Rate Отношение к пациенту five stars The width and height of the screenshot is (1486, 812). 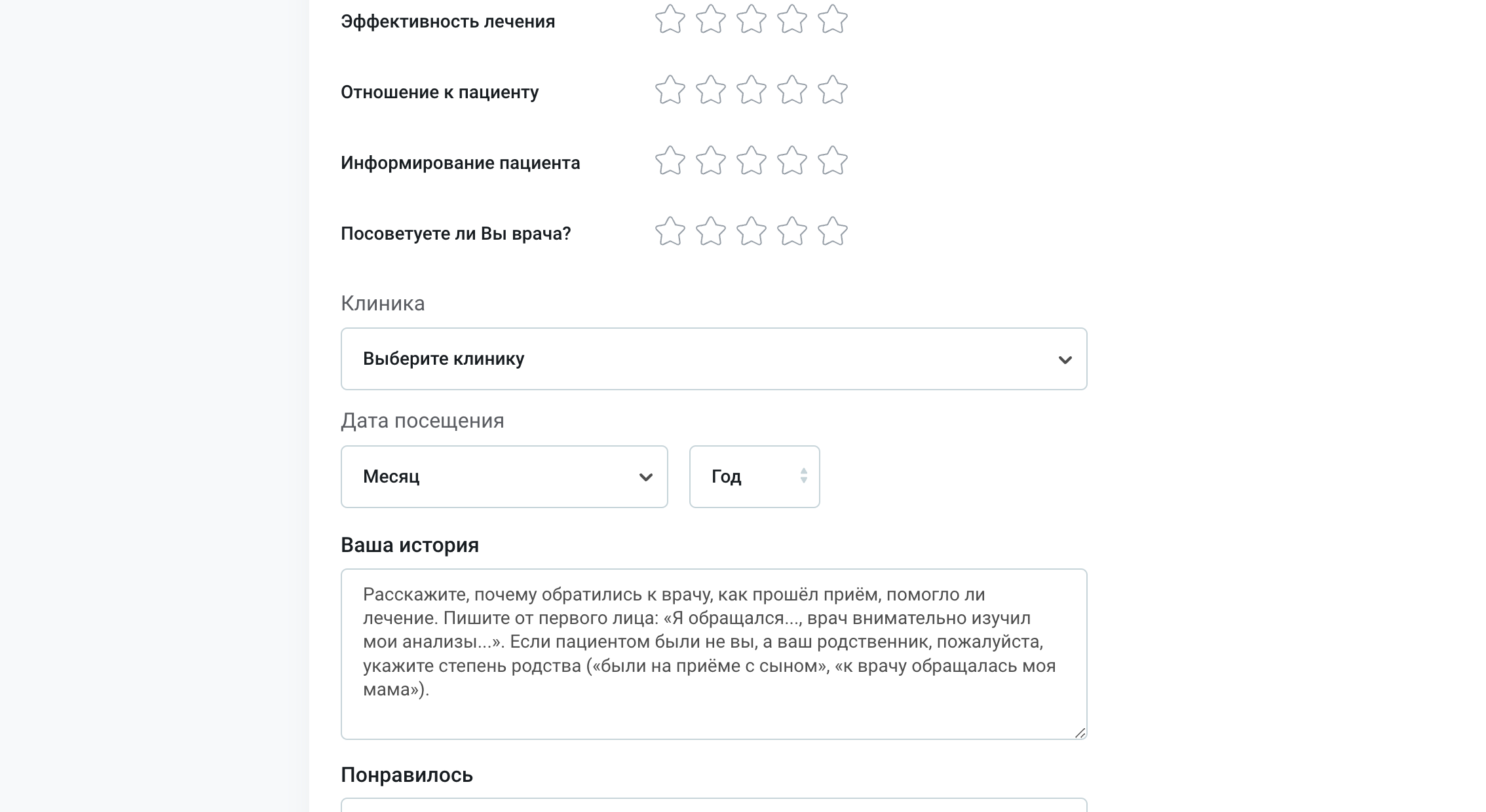point(833,90)
